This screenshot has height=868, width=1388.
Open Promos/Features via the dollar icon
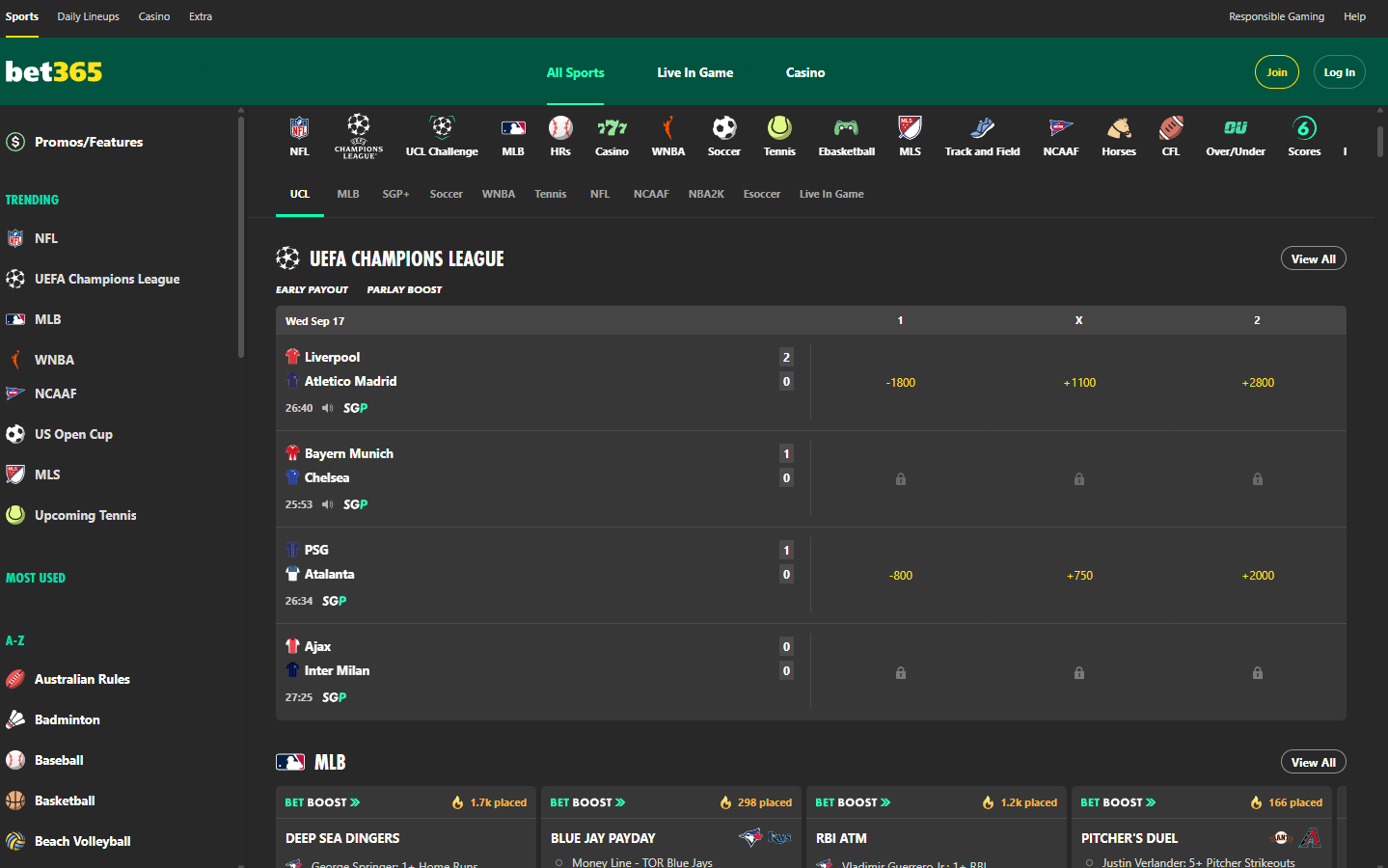14,141
